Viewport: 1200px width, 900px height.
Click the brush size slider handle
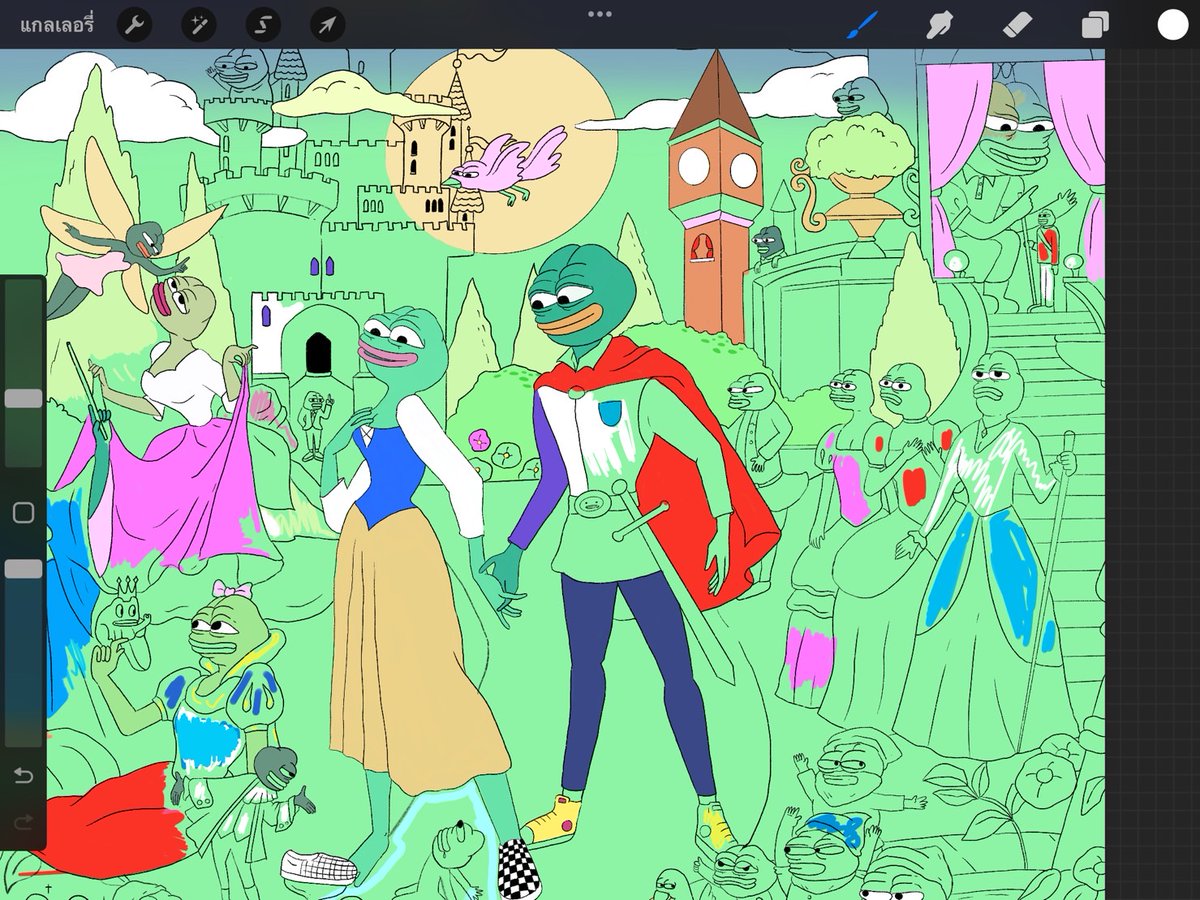coord(23,398)
